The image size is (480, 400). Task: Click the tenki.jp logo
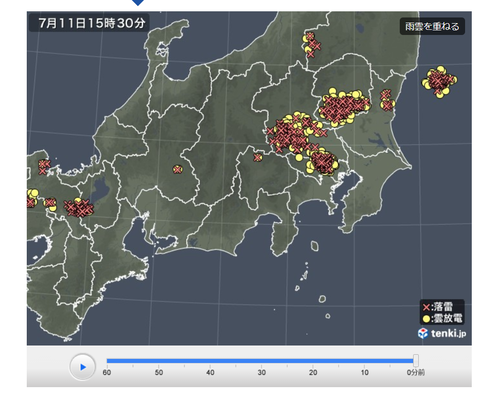tap(442, 333)
